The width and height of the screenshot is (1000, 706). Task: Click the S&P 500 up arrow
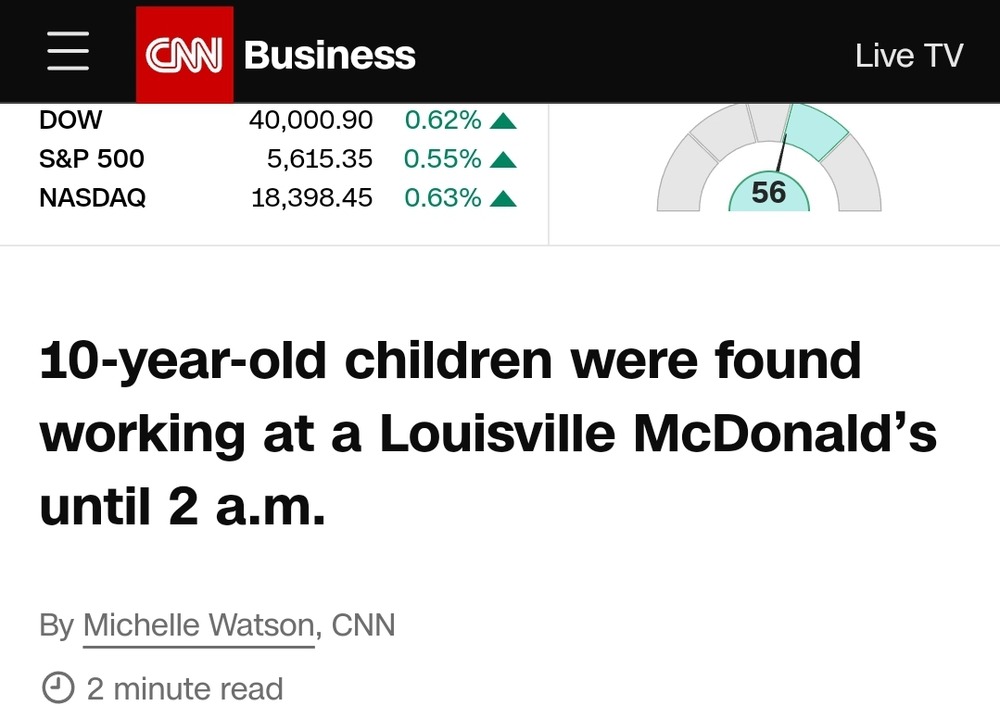503,159
